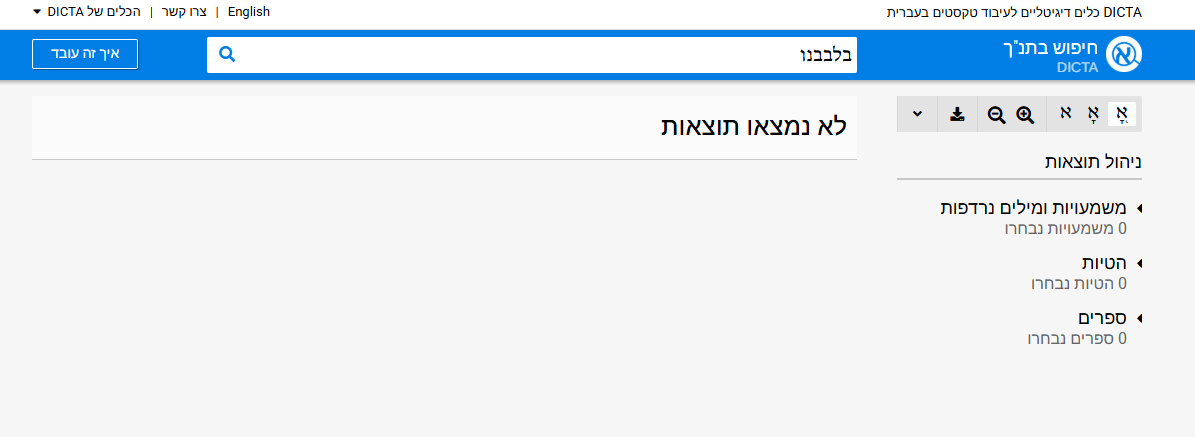Switch the site language to English
Image resolution: width=1195 pixels, height=437 pixels.
click(x=249, y=12)
